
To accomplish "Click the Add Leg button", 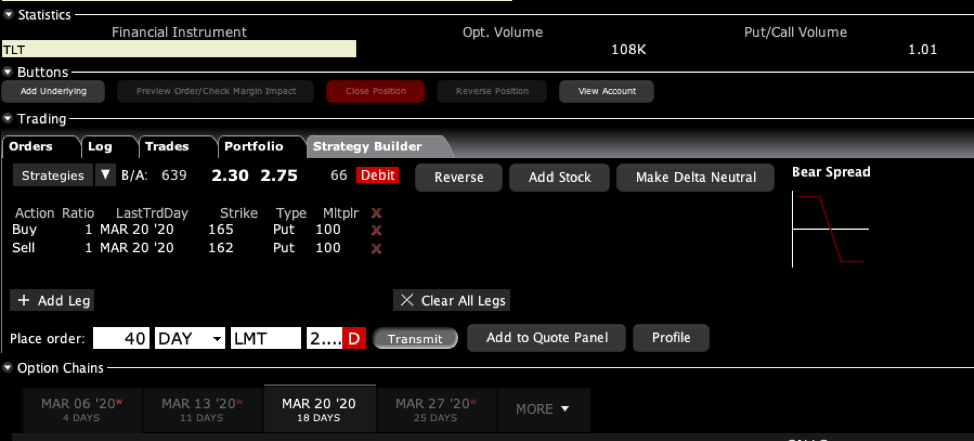I will click(55, 300).
